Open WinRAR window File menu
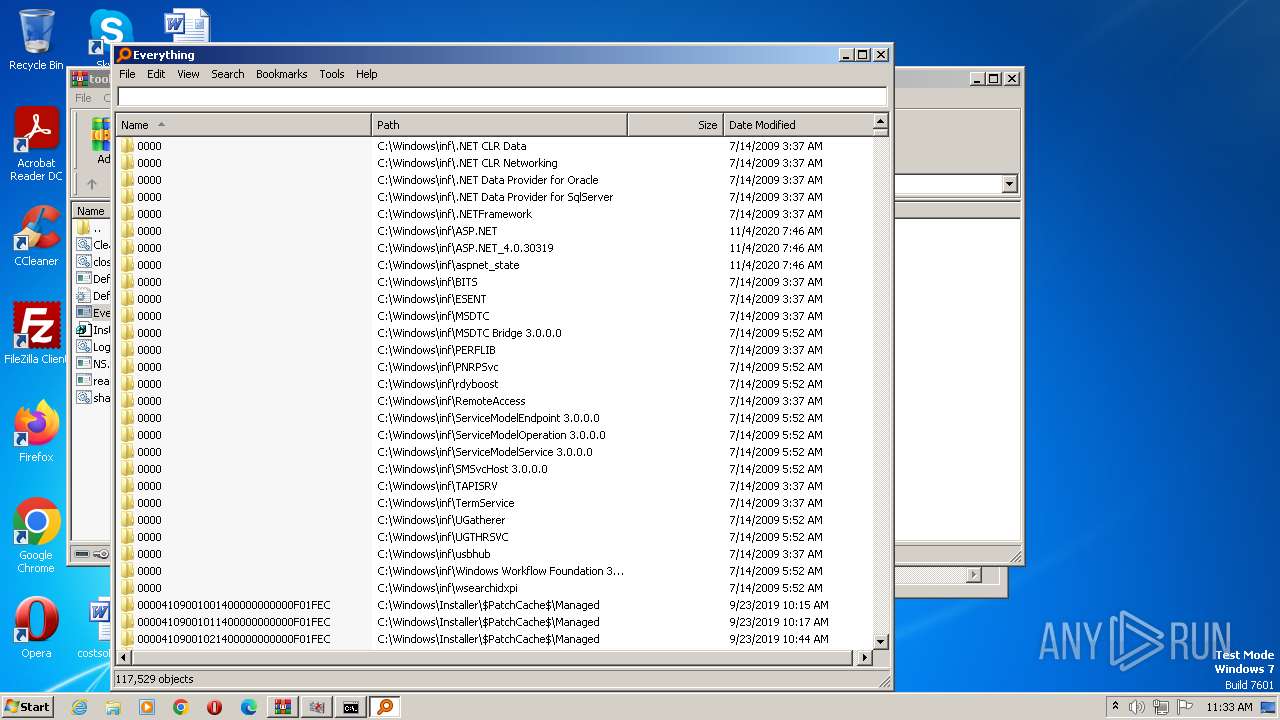Screen dimensions: 1280x720 pos(83,98)
